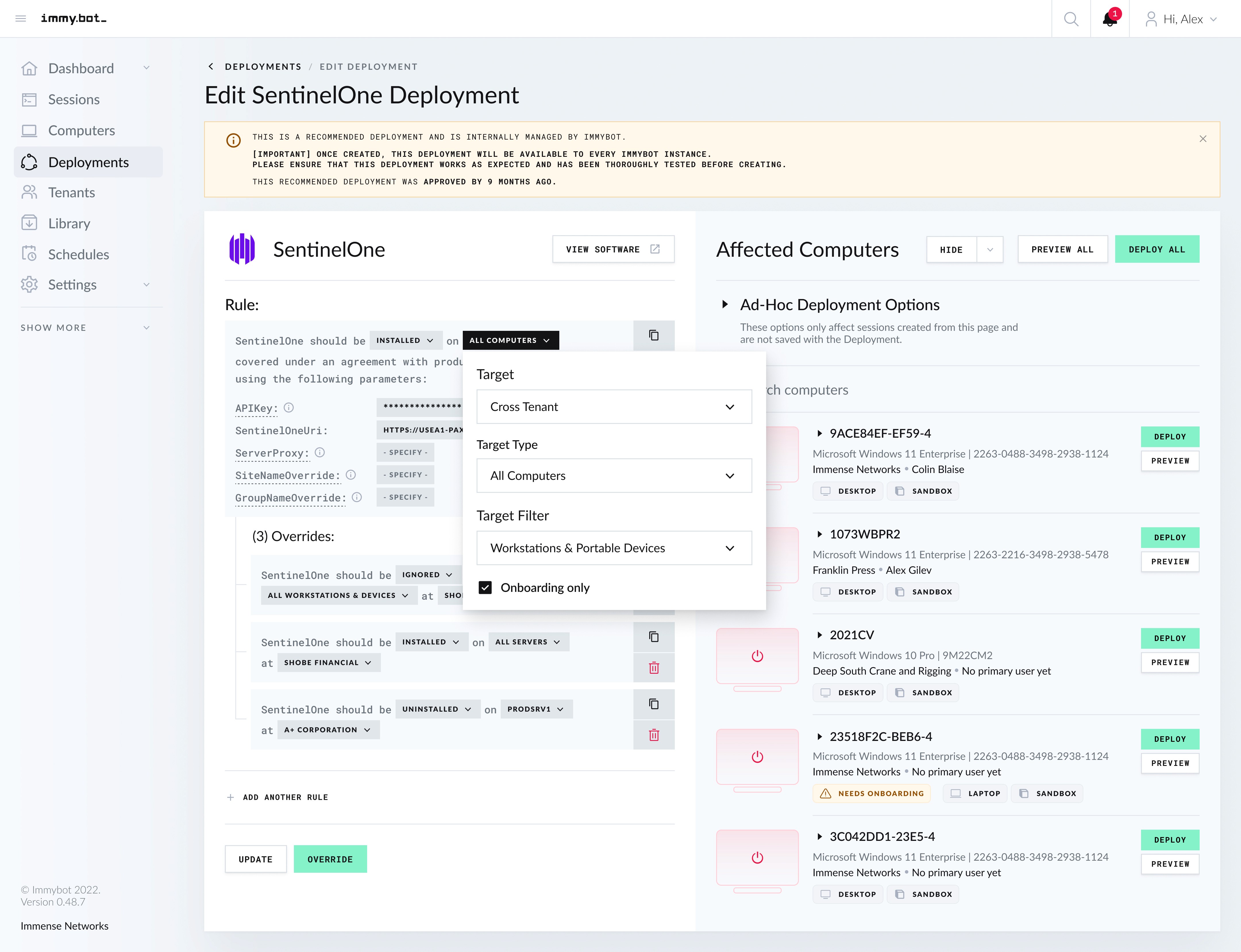Click the search magnifier icon
The width and height of the screenshot is (1241, 952).
click(x=1070, y=19)
